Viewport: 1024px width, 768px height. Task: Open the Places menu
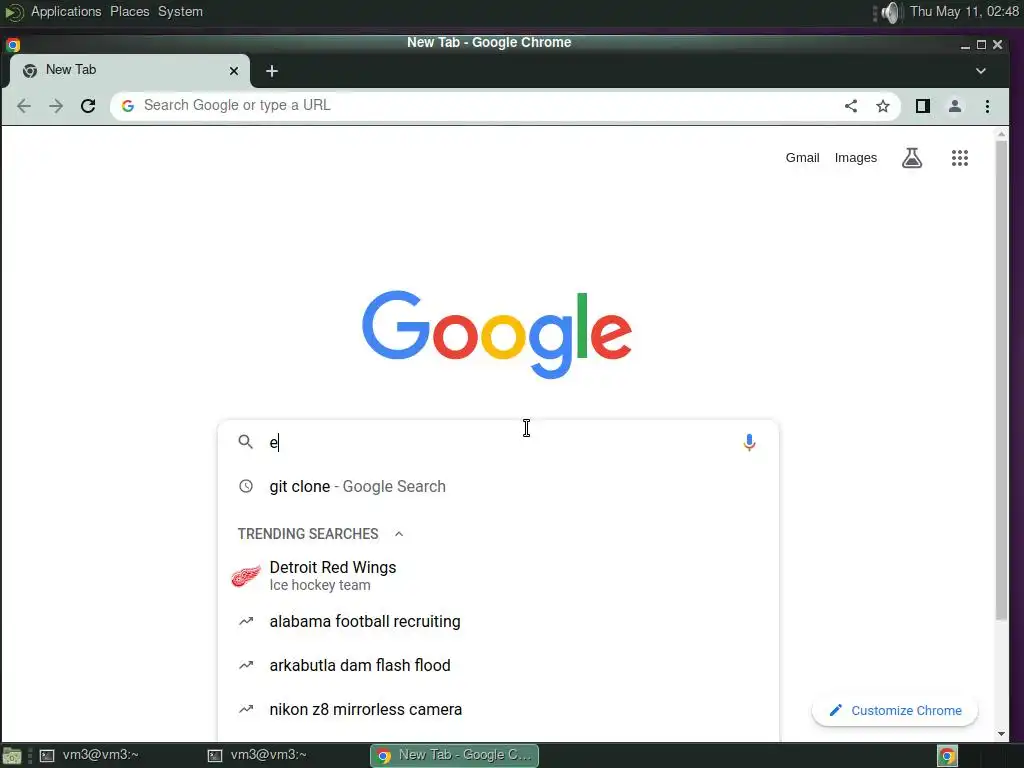pos(129,12)
